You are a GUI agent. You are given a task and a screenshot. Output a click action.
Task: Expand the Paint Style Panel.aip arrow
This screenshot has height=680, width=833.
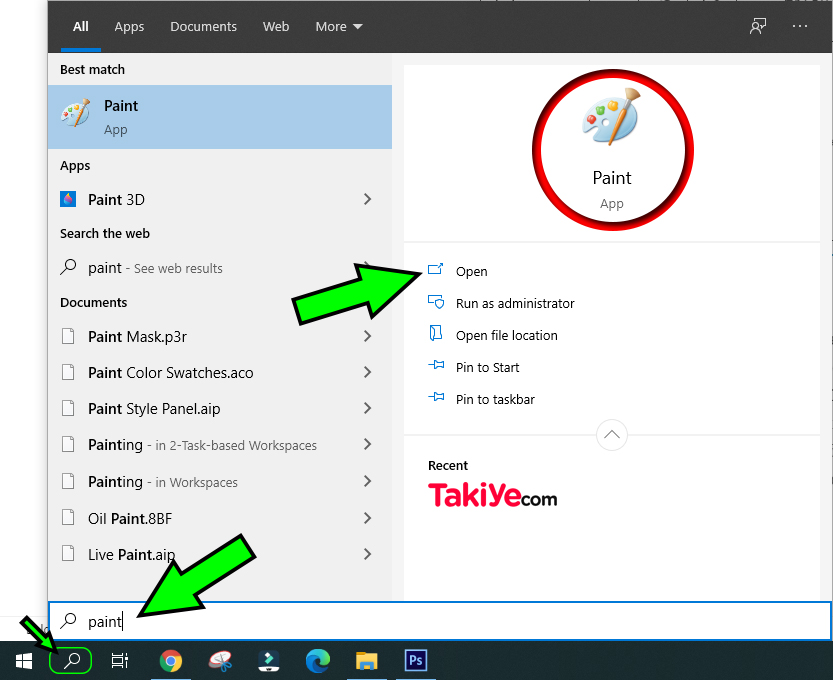[x=367, y=409]
